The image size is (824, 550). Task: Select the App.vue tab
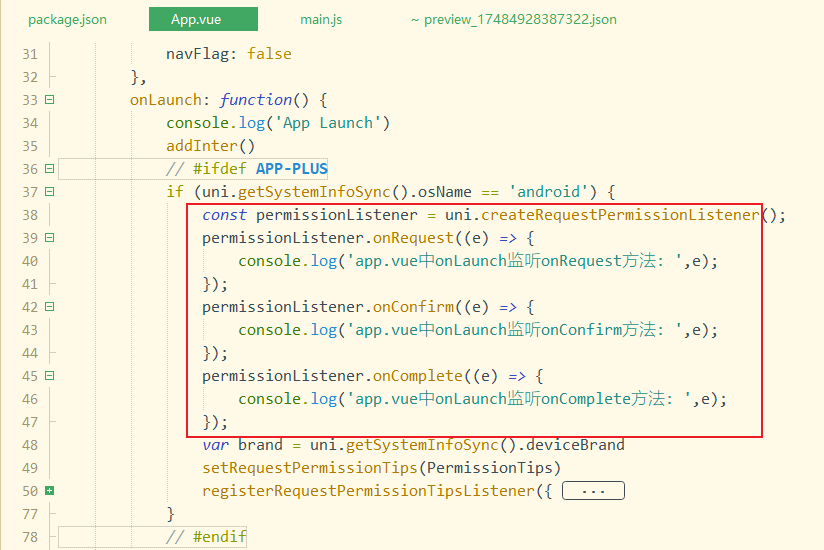(x=203, y=19)
